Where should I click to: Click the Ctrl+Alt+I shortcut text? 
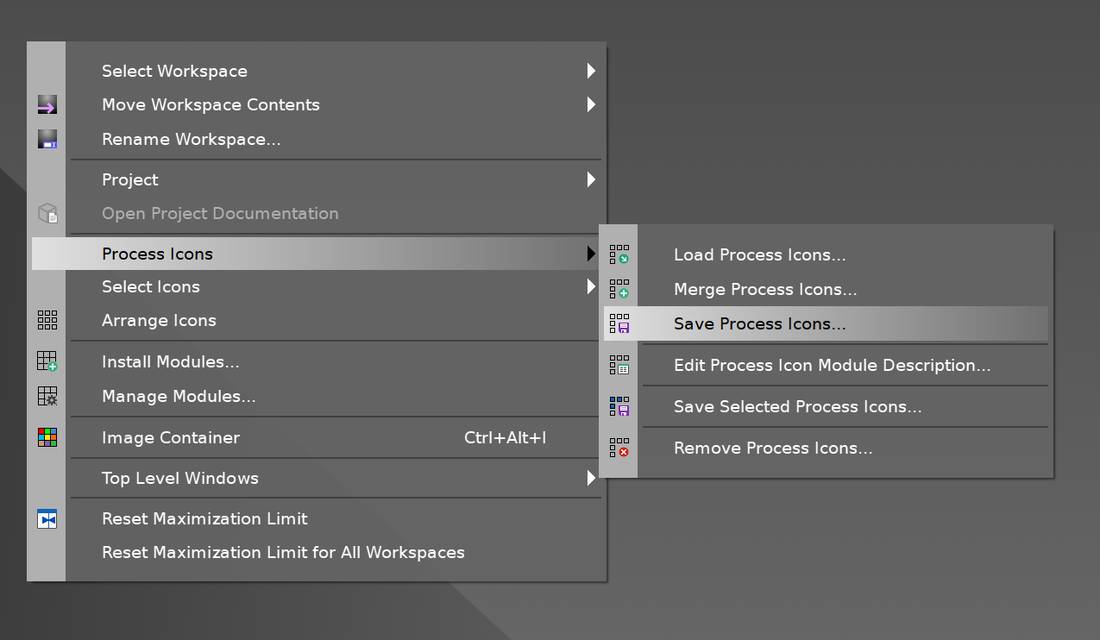505,437
